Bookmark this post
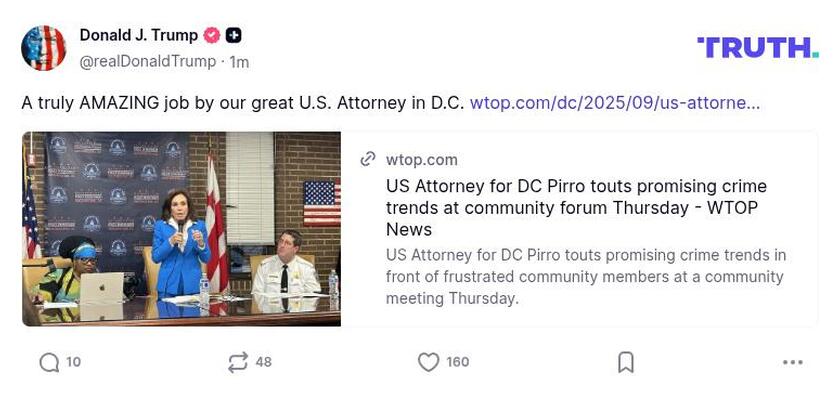 (x=626, y=362)
